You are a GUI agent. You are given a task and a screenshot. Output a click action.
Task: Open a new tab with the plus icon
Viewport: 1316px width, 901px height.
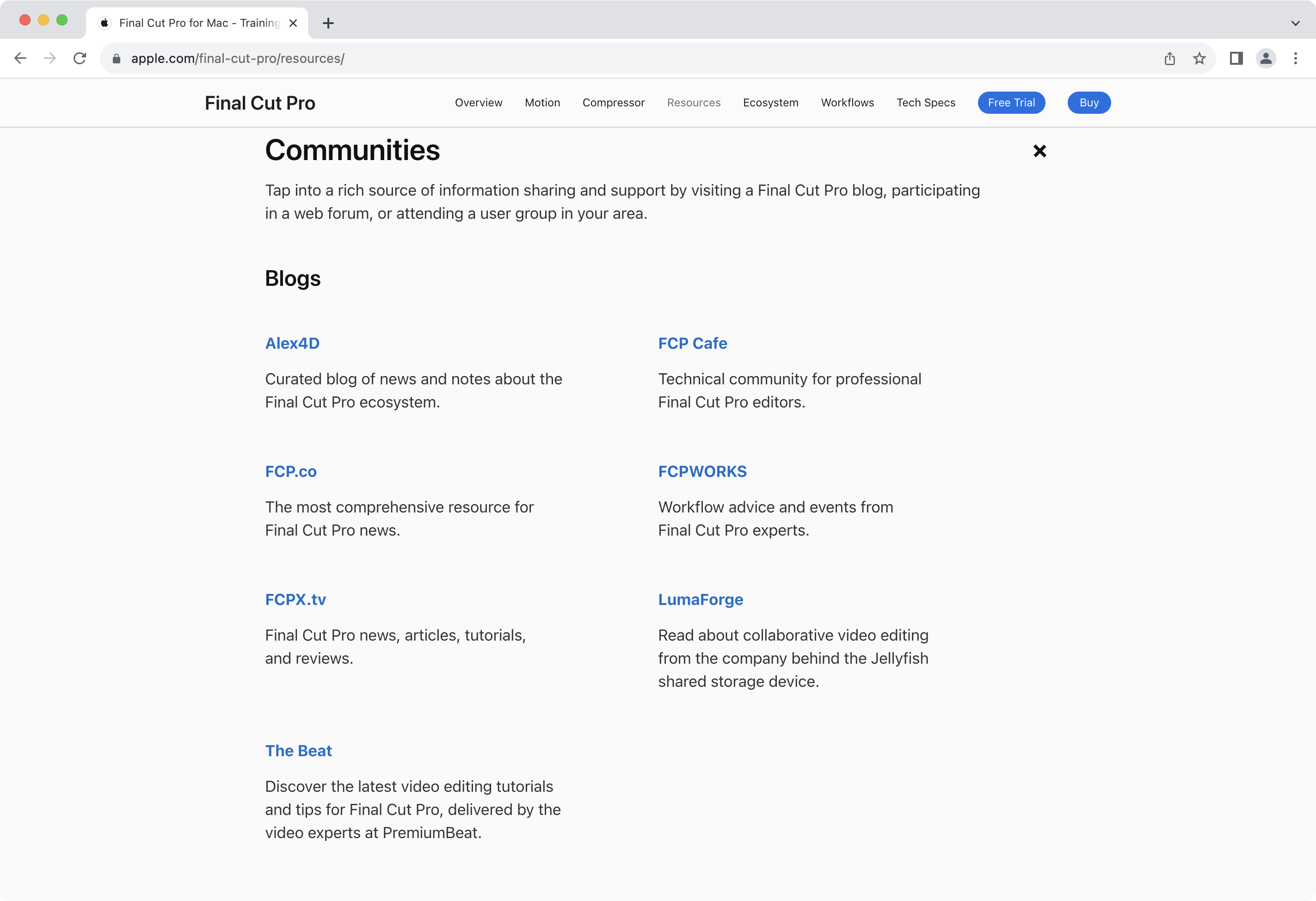pos(328,23)
